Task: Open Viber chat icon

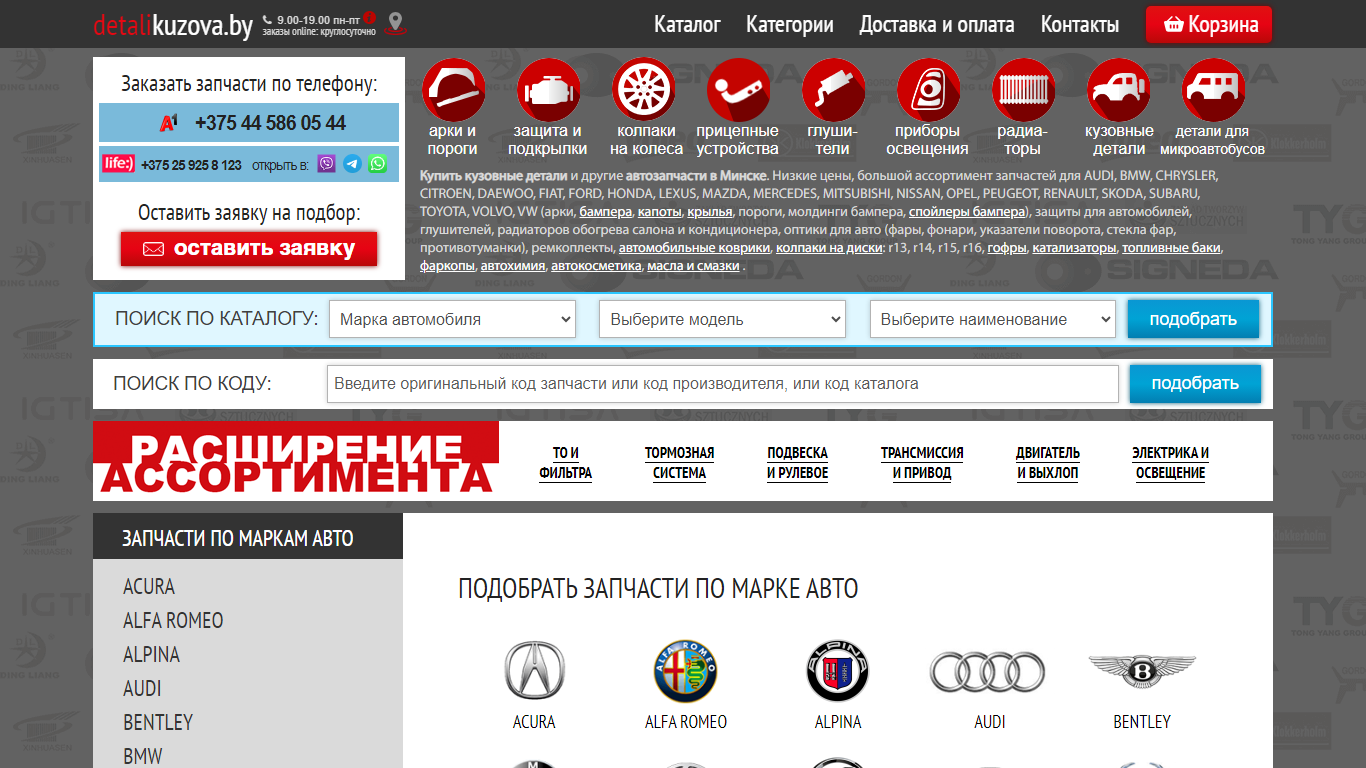Action: 326,164
